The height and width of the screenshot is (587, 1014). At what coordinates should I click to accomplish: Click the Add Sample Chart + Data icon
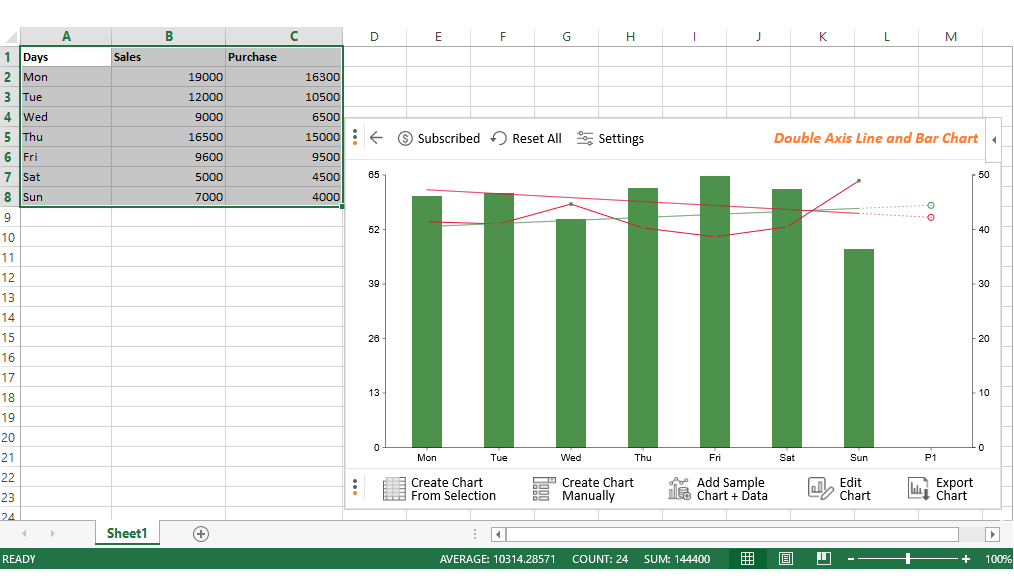coord(679,489)
